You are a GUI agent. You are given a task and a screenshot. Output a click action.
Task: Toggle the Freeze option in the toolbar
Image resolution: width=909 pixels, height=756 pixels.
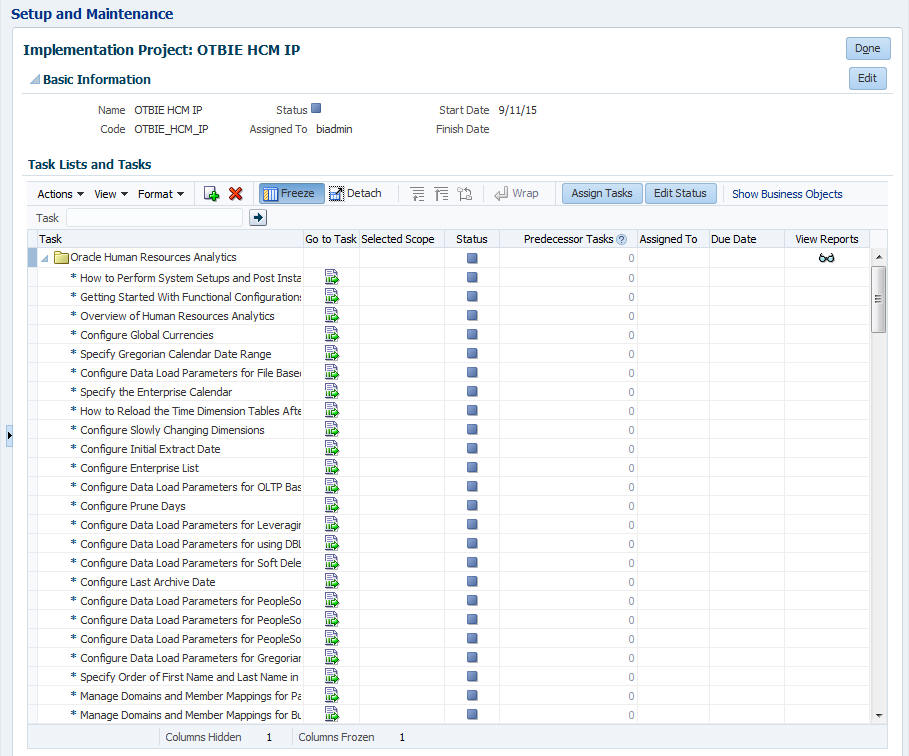pos(289,193)
